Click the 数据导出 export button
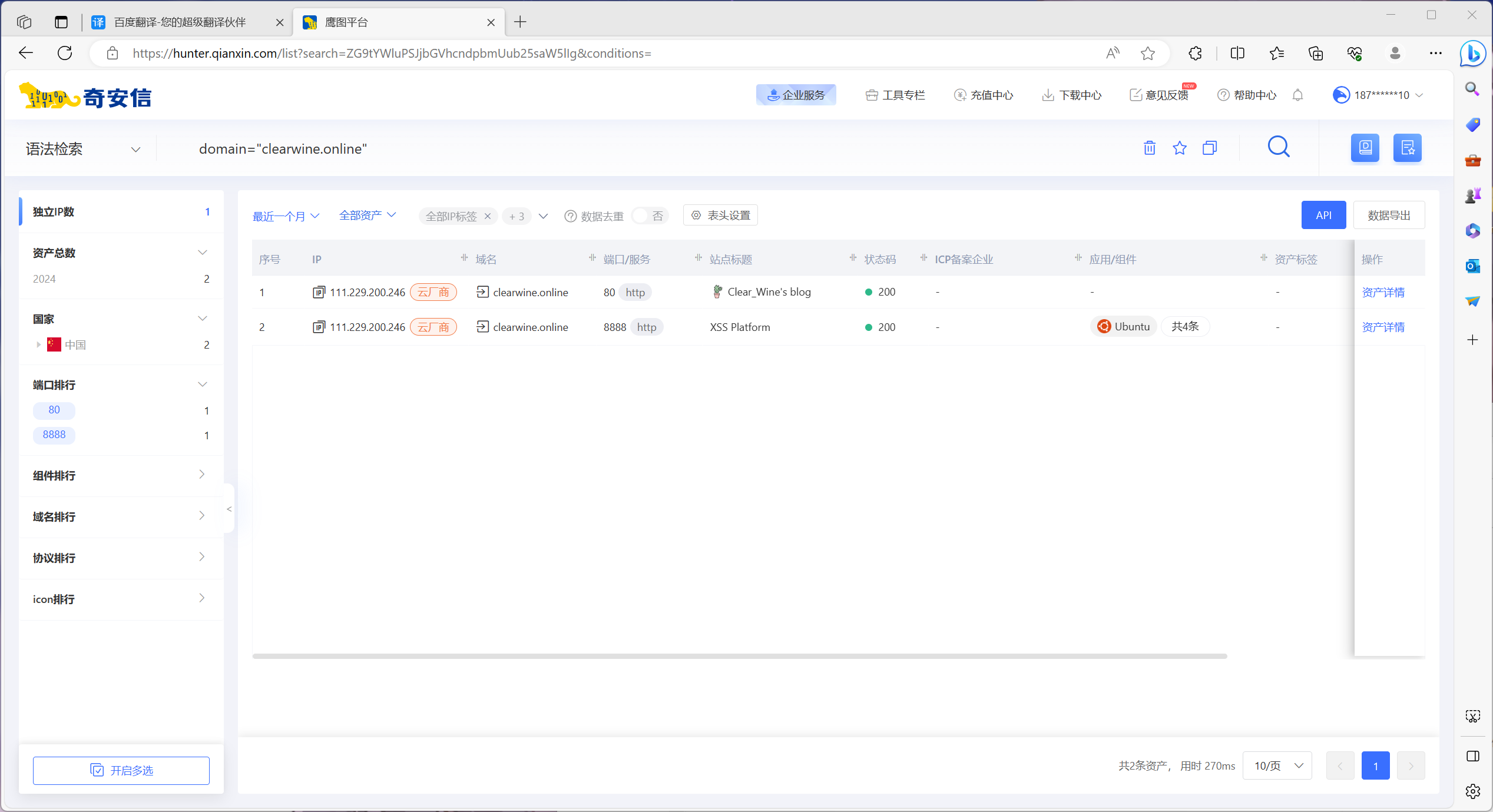1493x812 pixels. [1389, 215]
